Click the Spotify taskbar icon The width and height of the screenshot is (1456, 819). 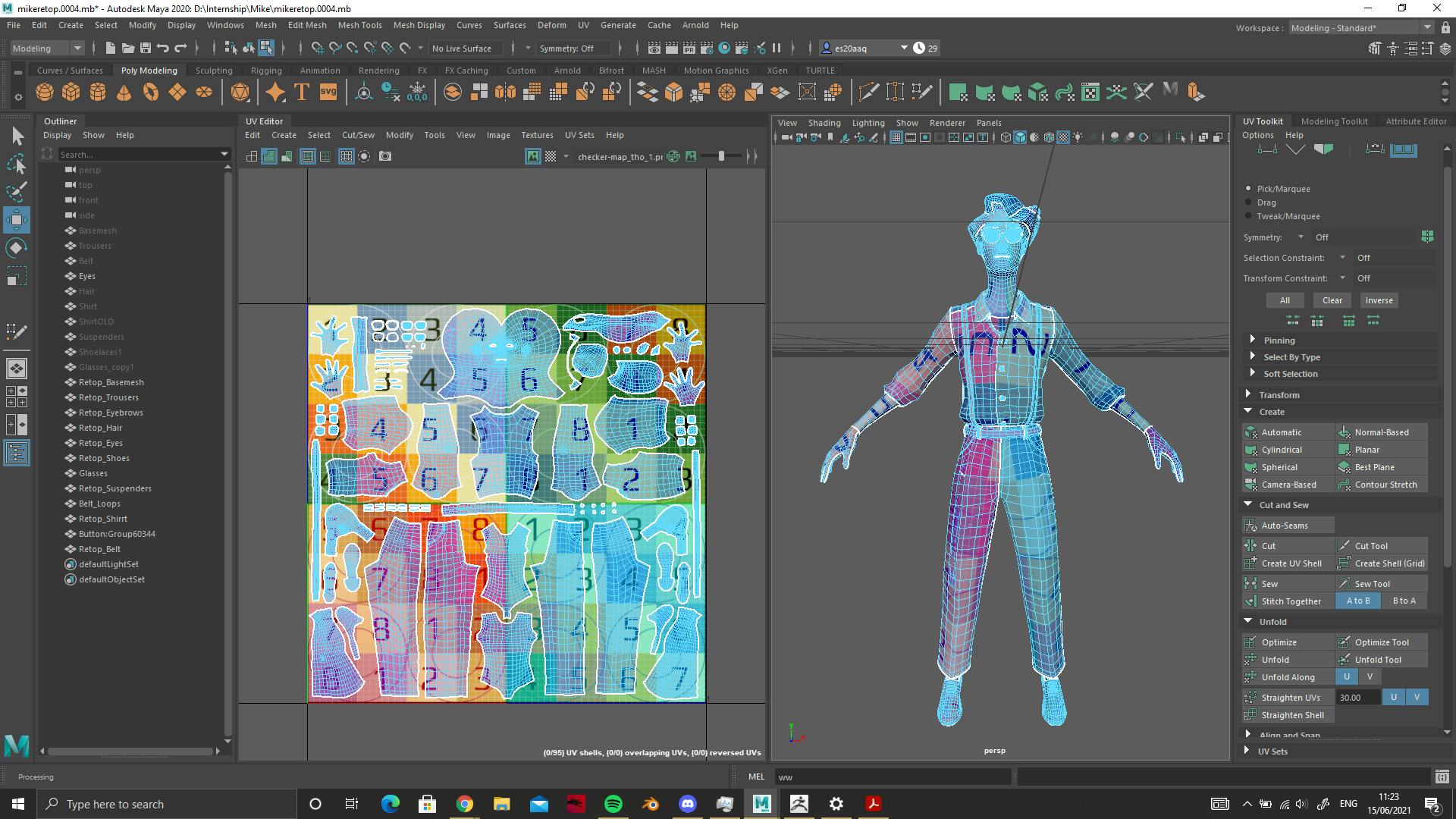pyautogui.click(x=613, y=803)
